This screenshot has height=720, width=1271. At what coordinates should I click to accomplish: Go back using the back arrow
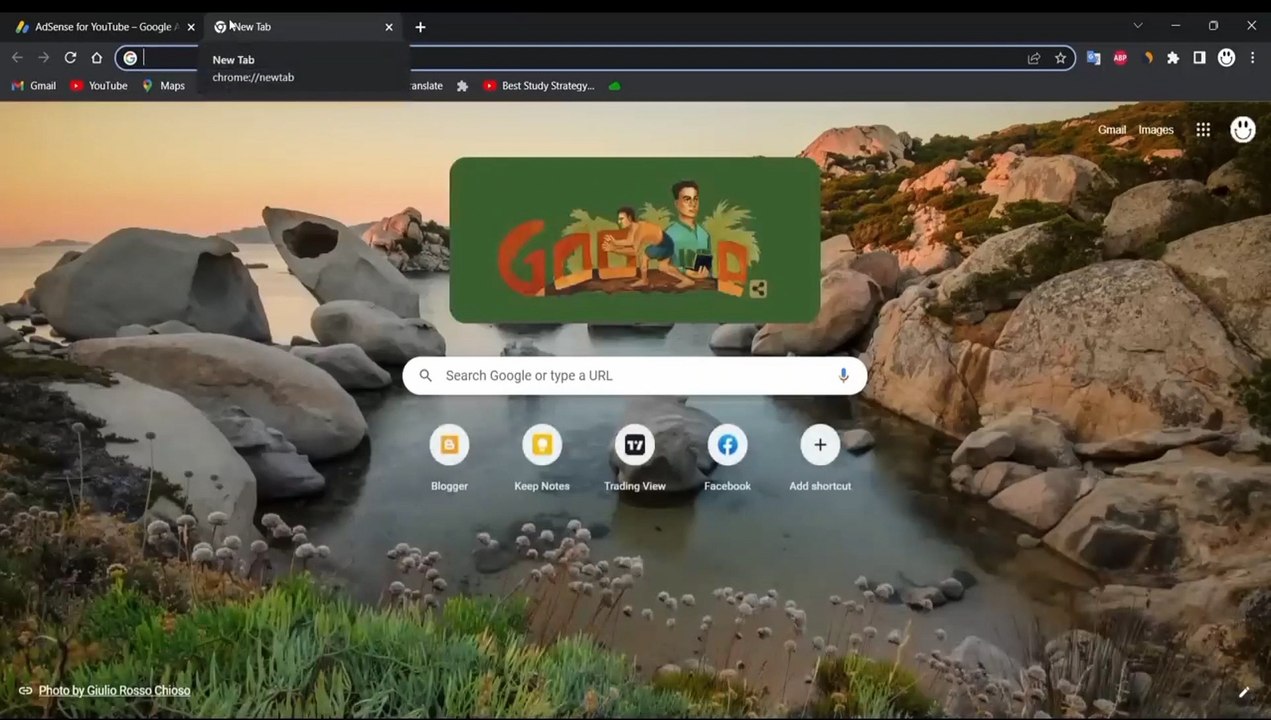tap(17, 58)
